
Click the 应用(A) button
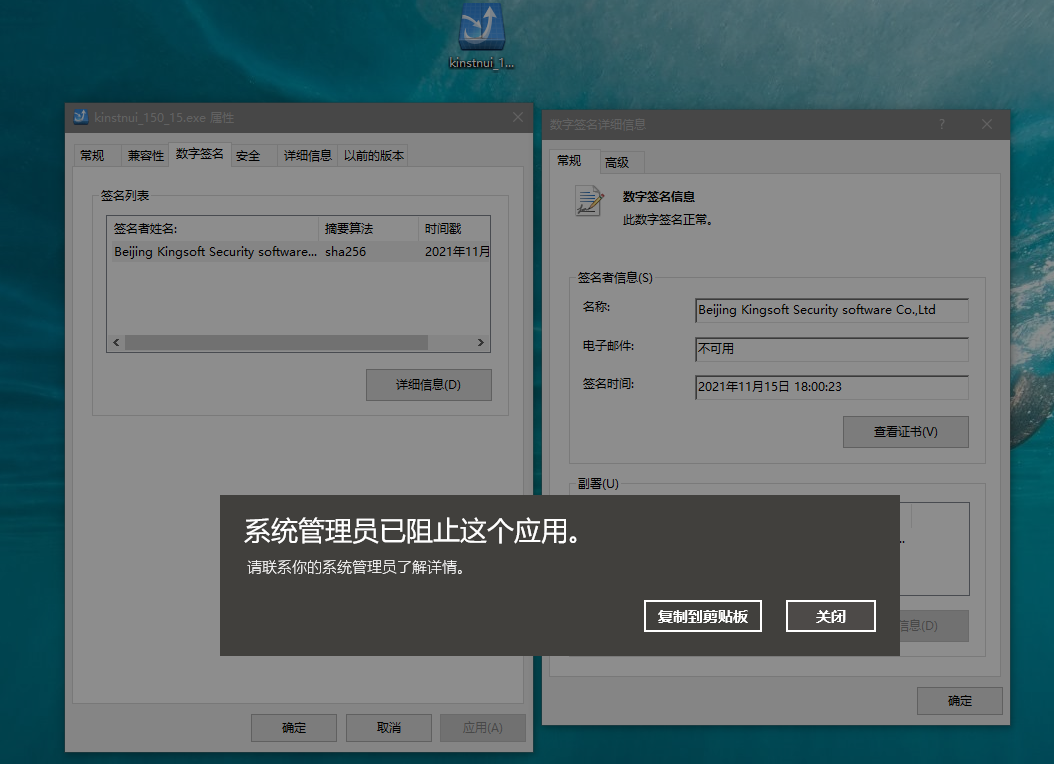coord(482,727)
